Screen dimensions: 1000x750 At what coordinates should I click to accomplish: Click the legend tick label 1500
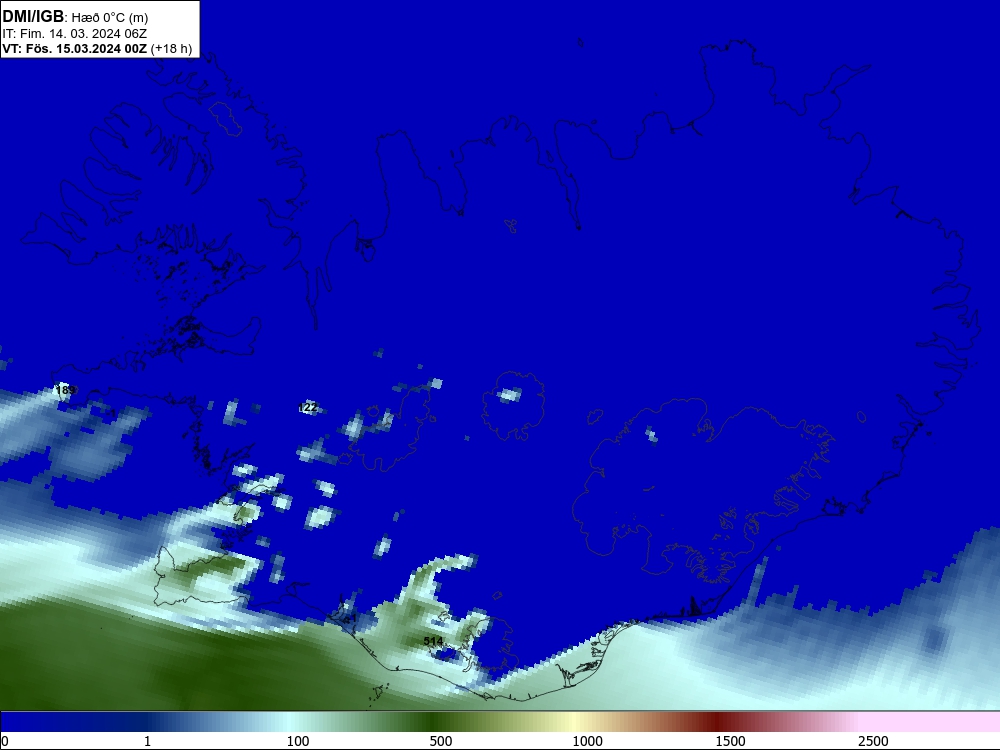[x=730, y=741]
